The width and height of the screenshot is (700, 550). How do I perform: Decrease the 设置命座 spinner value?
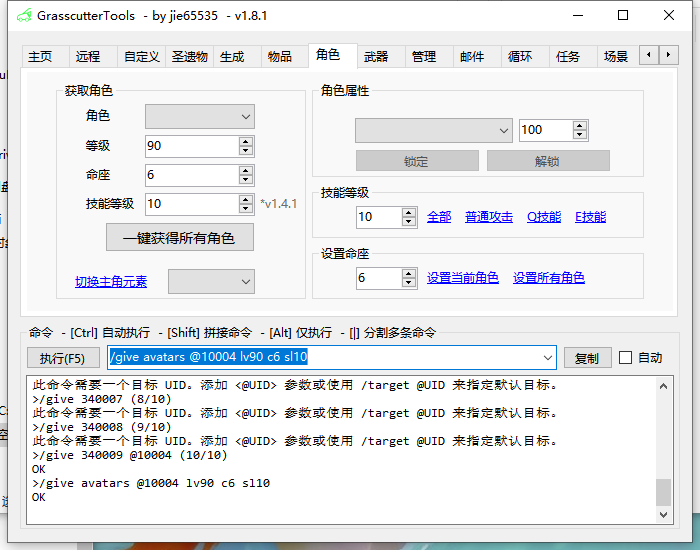tap(409, 283)
